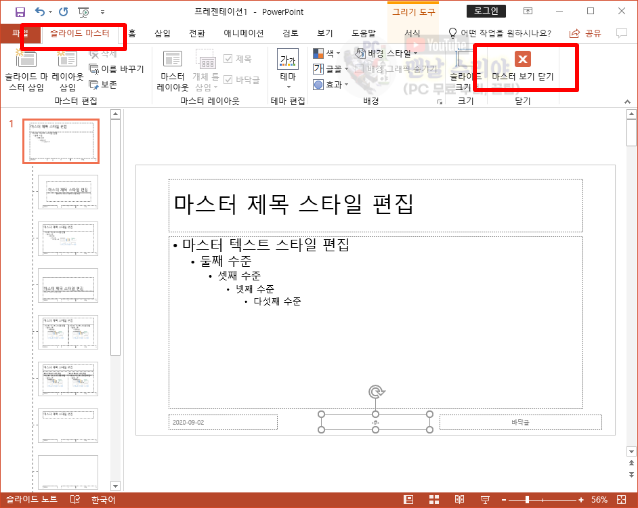The image size is (638, 508).
Task: Open the 테마 themes gallery
Action: pyautogui.click(x=288, y=69)
